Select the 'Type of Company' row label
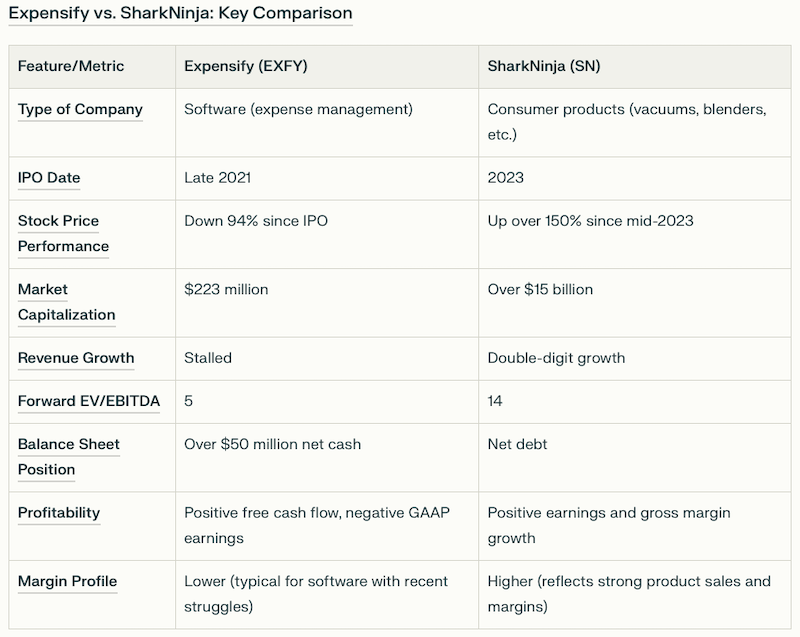 [x=80, y=109]
